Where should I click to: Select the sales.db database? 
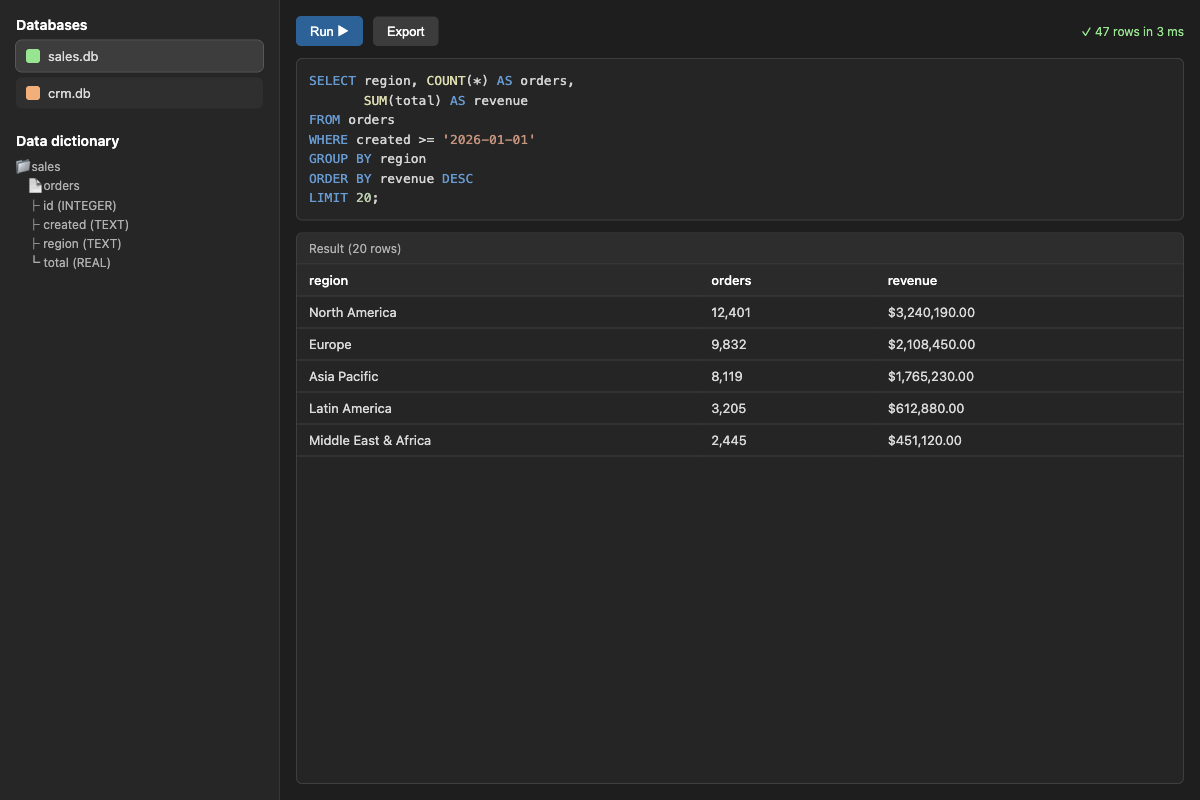(139, 56)
